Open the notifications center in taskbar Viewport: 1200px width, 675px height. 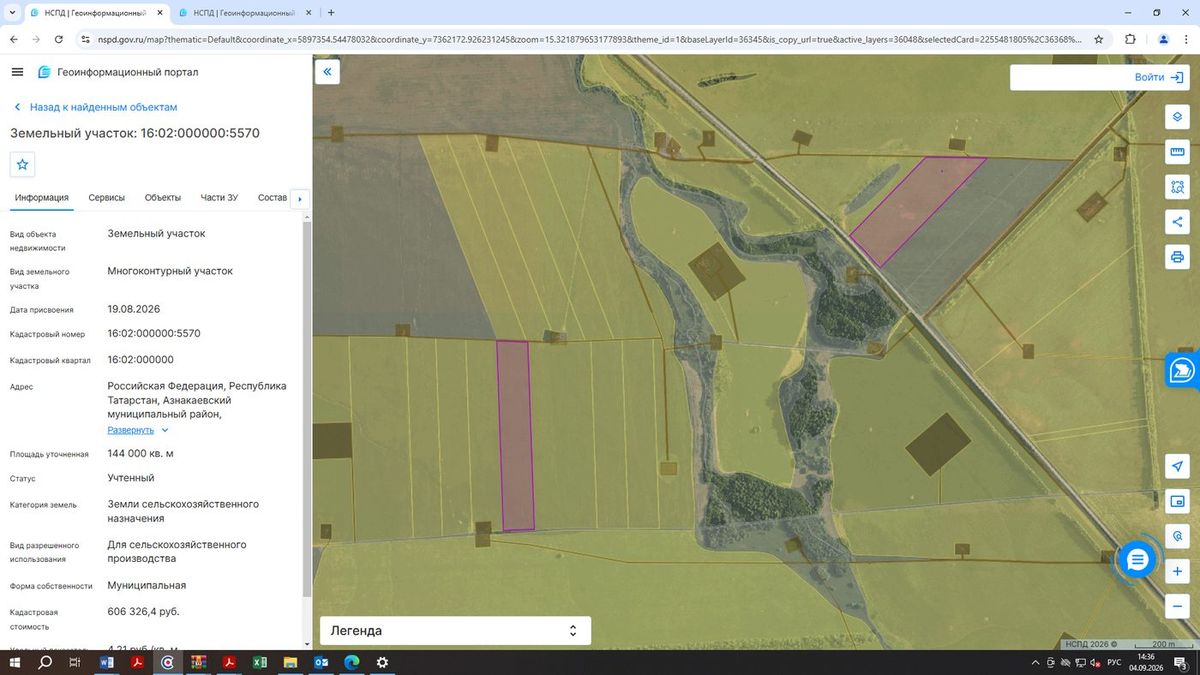click(x=1181, y=662)
